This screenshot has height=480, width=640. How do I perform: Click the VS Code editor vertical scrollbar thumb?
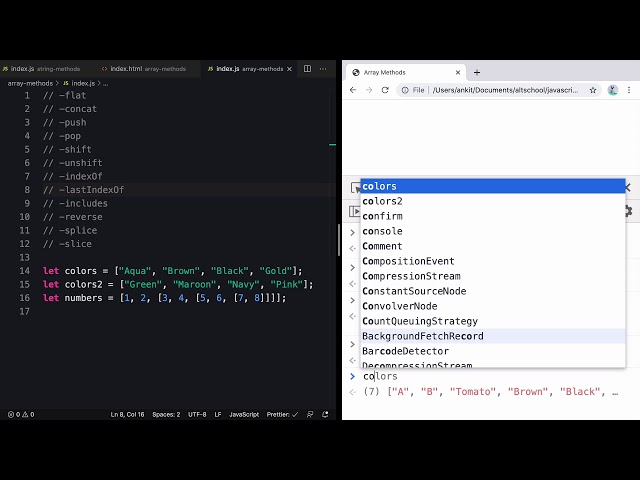[338, 240]
